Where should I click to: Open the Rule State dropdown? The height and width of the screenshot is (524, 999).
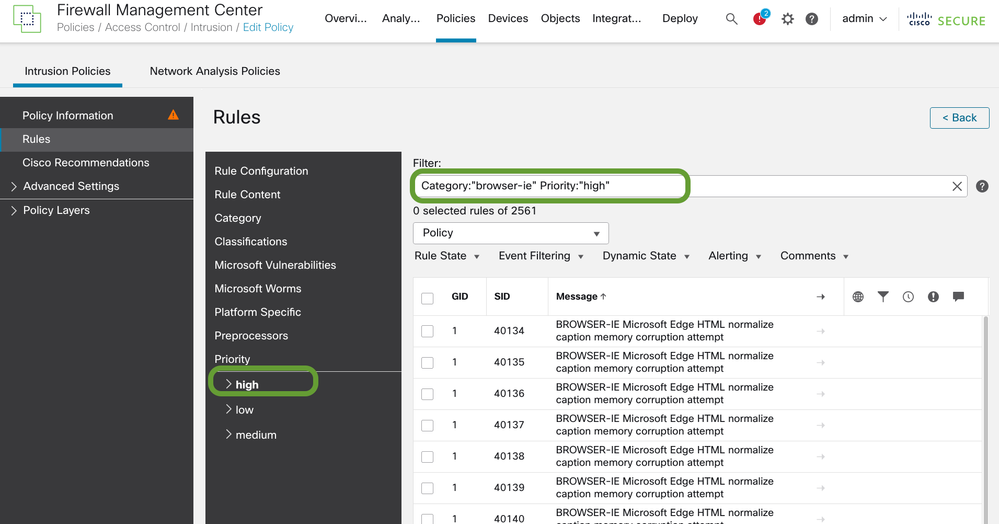(x=447, y=256)
